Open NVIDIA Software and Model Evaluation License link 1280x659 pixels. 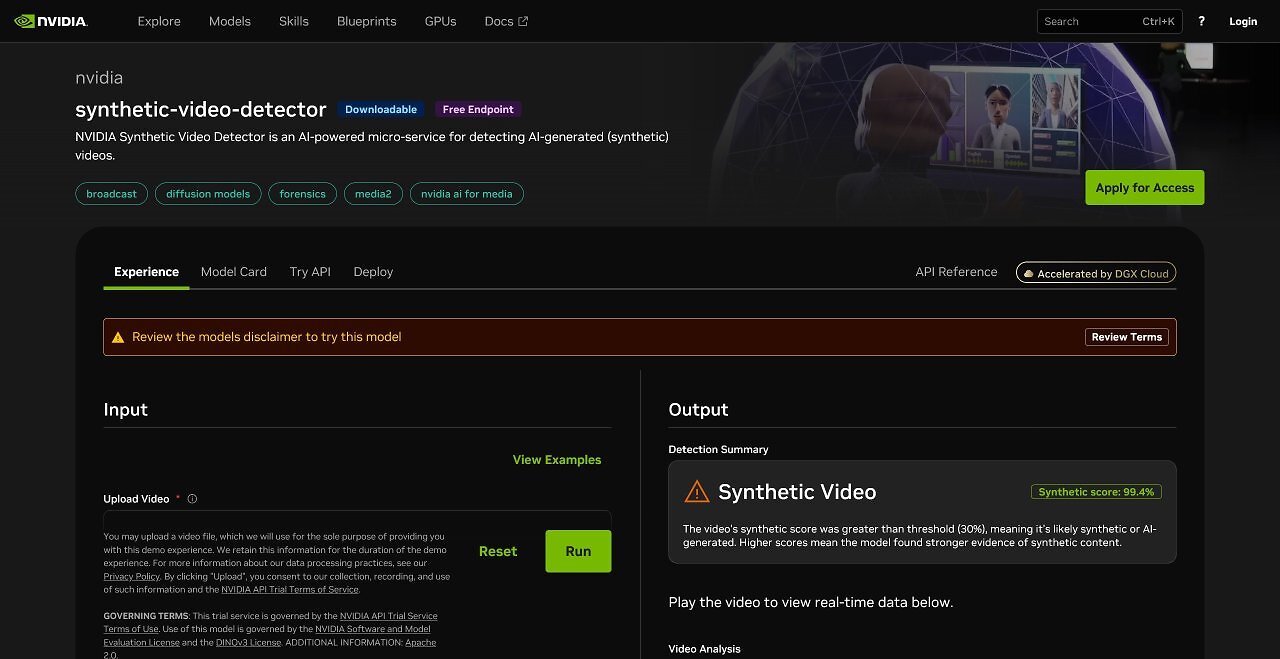pos(267,635)
